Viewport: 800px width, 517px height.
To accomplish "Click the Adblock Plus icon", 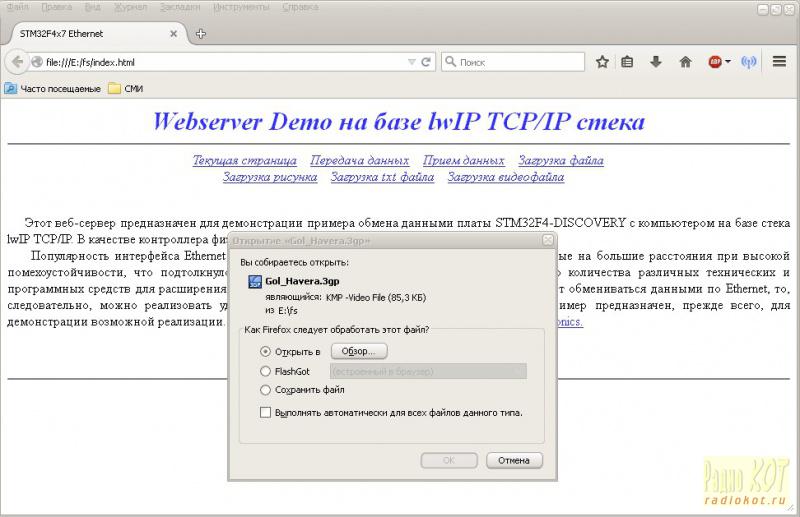I will tap(715, 62).
